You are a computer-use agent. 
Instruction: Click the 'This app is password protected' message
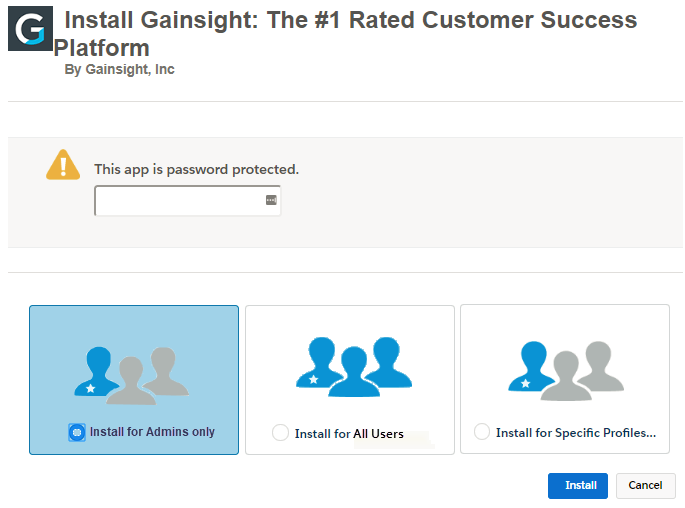pos(196,170)
